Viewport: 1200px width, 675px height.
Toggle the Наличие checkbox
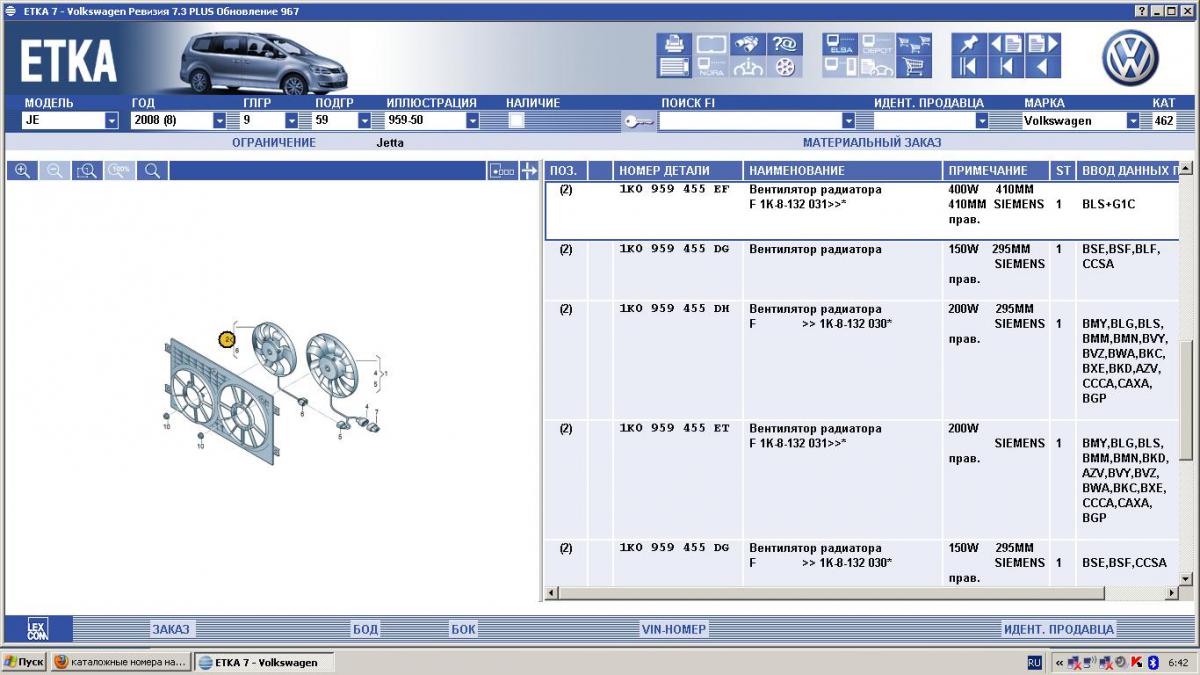point(517,120)
